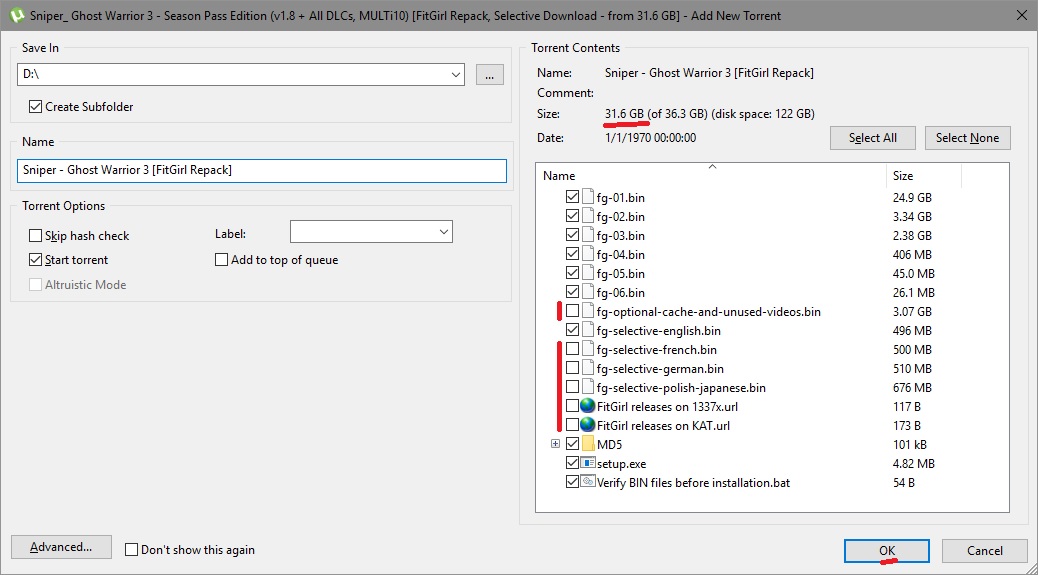This screenshot has height=575, width=1038.
Task: Enable Add to top of queue
Action: coord(222,260)
